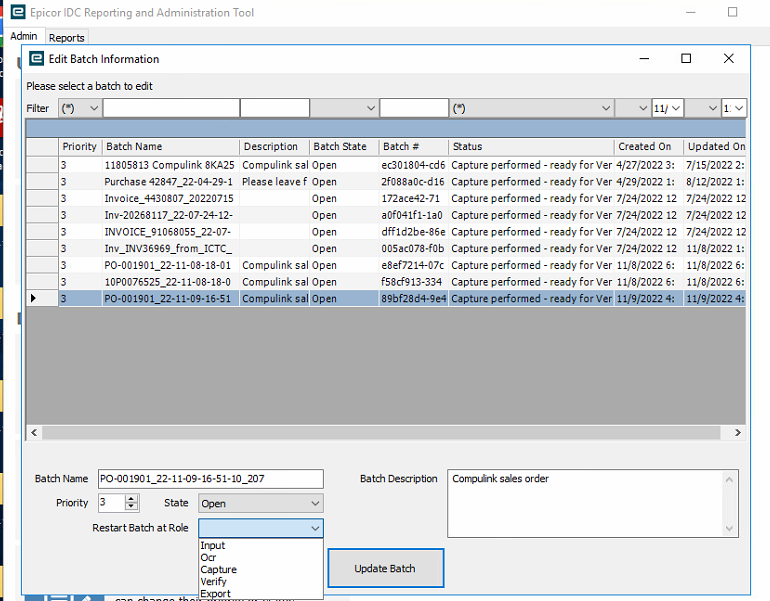Sort by the Batch State column header
Image resolution: width=770 pixels, height=601 pixels.
(x=344, y=146)
